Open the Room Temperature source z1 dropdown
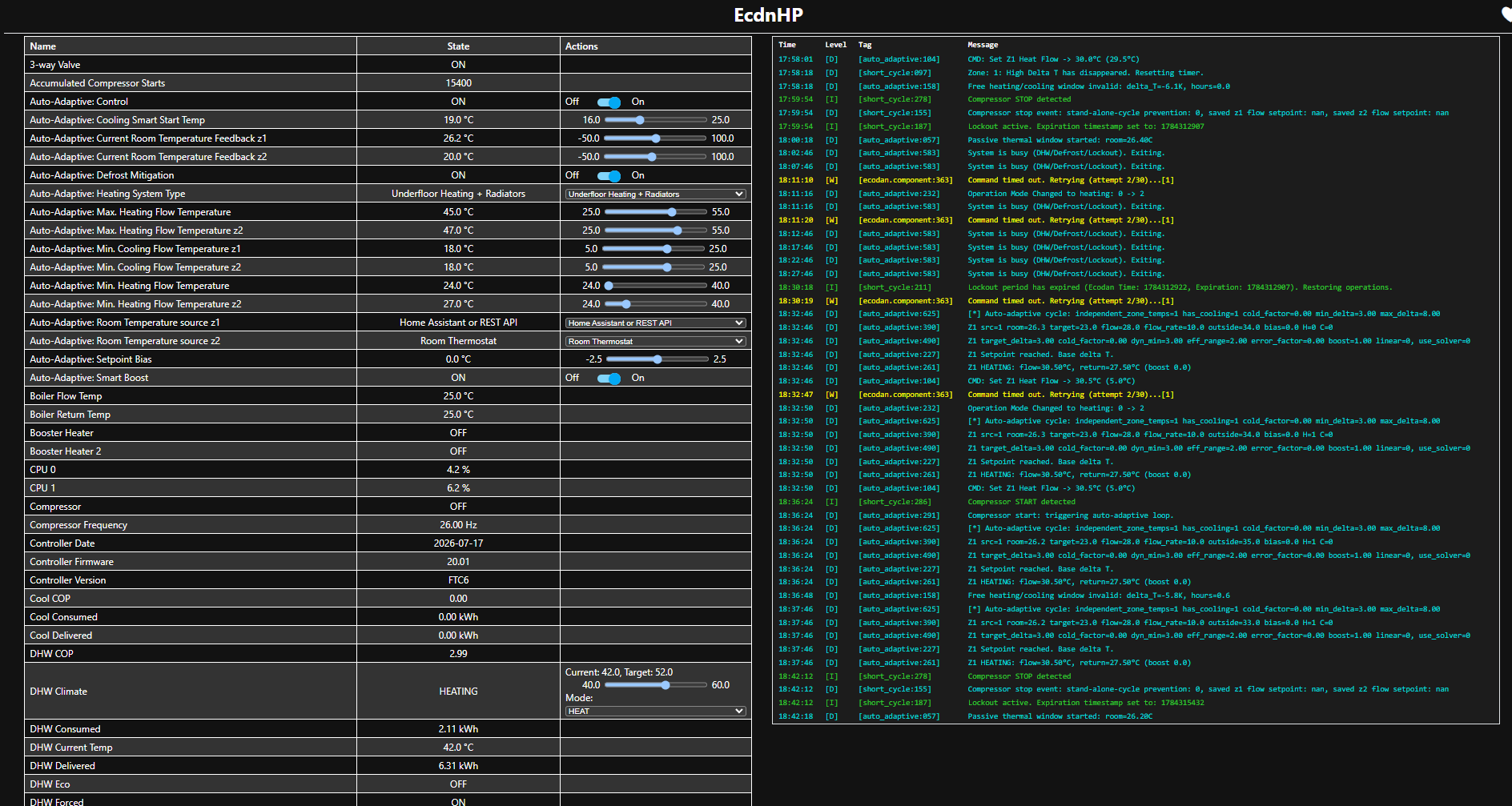The width and height of the screenshot is (1512, 806). click(x=655, y=323)
